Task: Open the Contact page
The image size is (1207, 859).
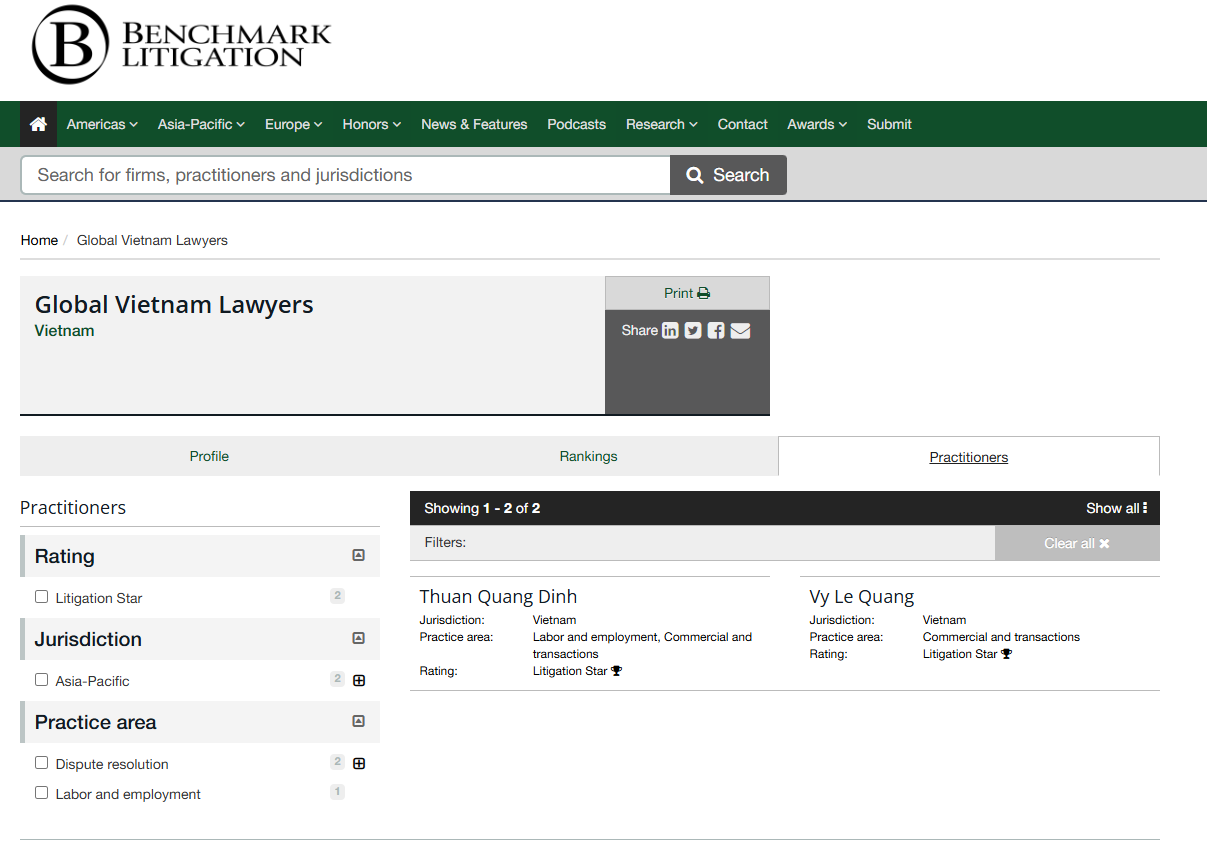Action: click(x=742, y=124)
